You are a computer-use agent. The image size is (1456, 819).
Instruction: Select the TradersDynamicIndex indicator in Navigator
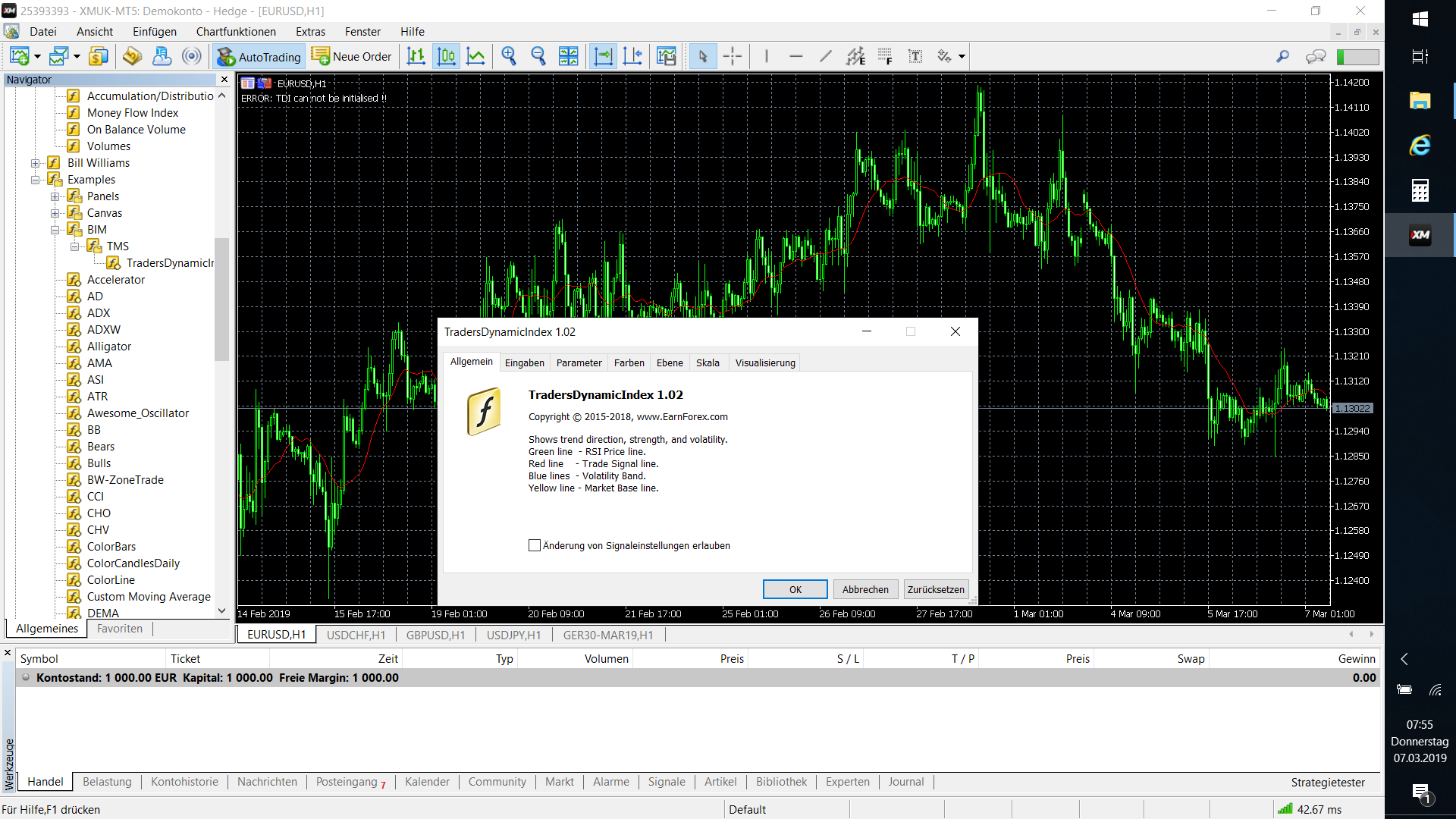170,263
